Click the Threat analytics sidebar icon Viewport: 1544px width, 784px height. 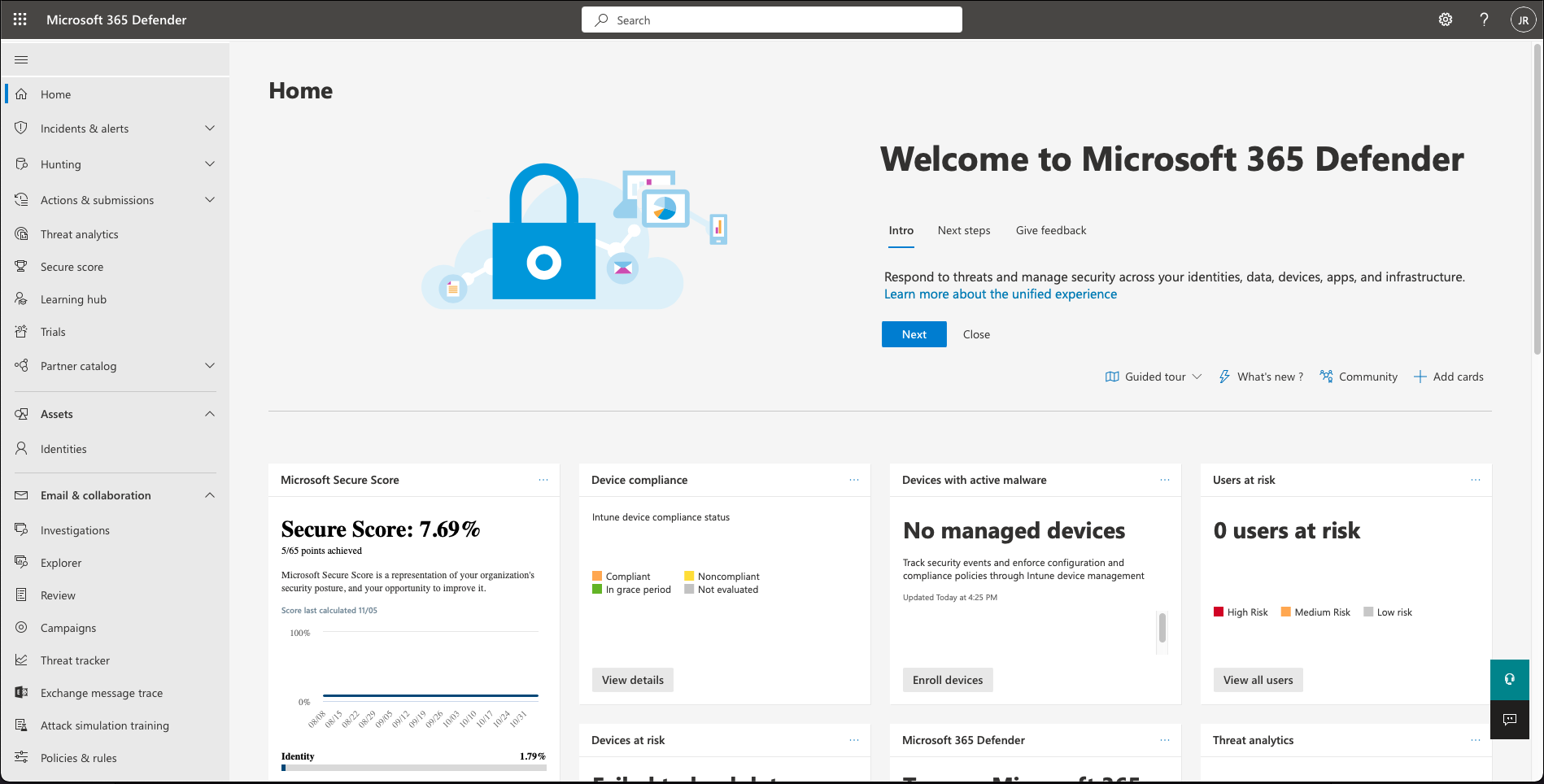(x=22, y=234)
